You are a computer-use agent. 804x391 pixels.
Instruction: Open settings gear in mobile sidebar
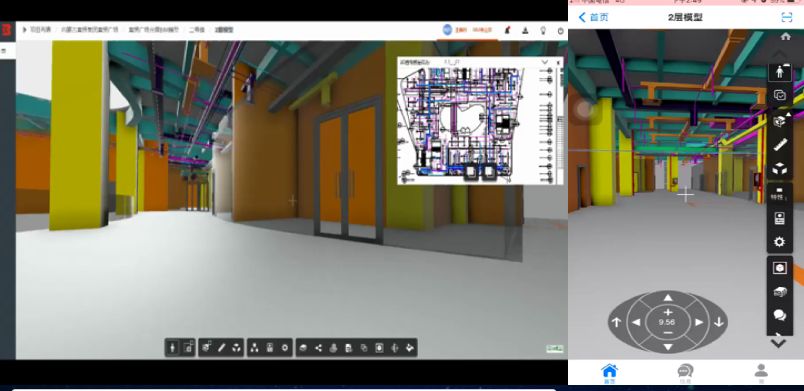[779, 241]
